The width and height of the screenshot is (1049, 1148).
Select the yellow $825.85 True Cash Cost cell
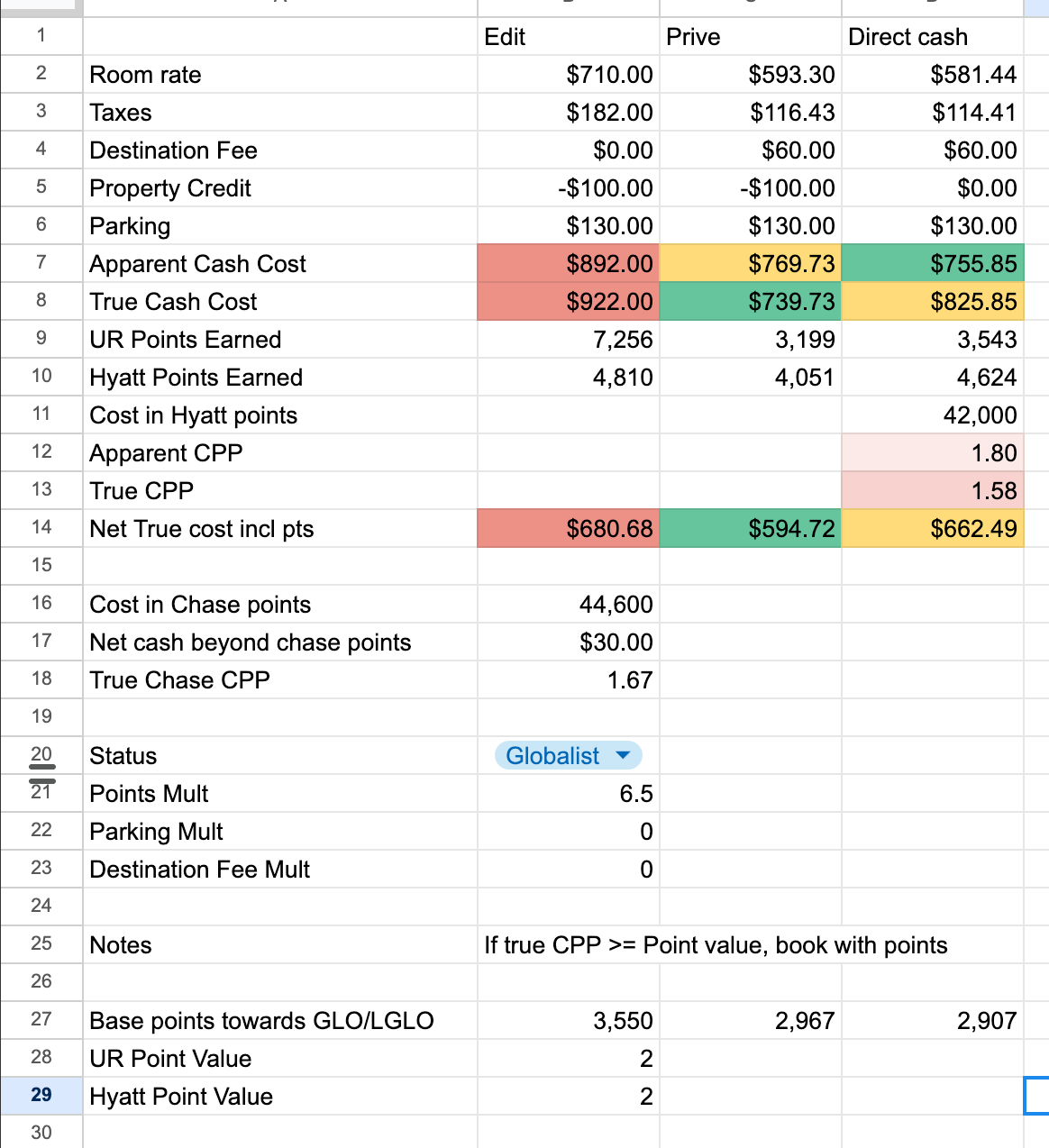pyautogui.click(x=932, y=301)
